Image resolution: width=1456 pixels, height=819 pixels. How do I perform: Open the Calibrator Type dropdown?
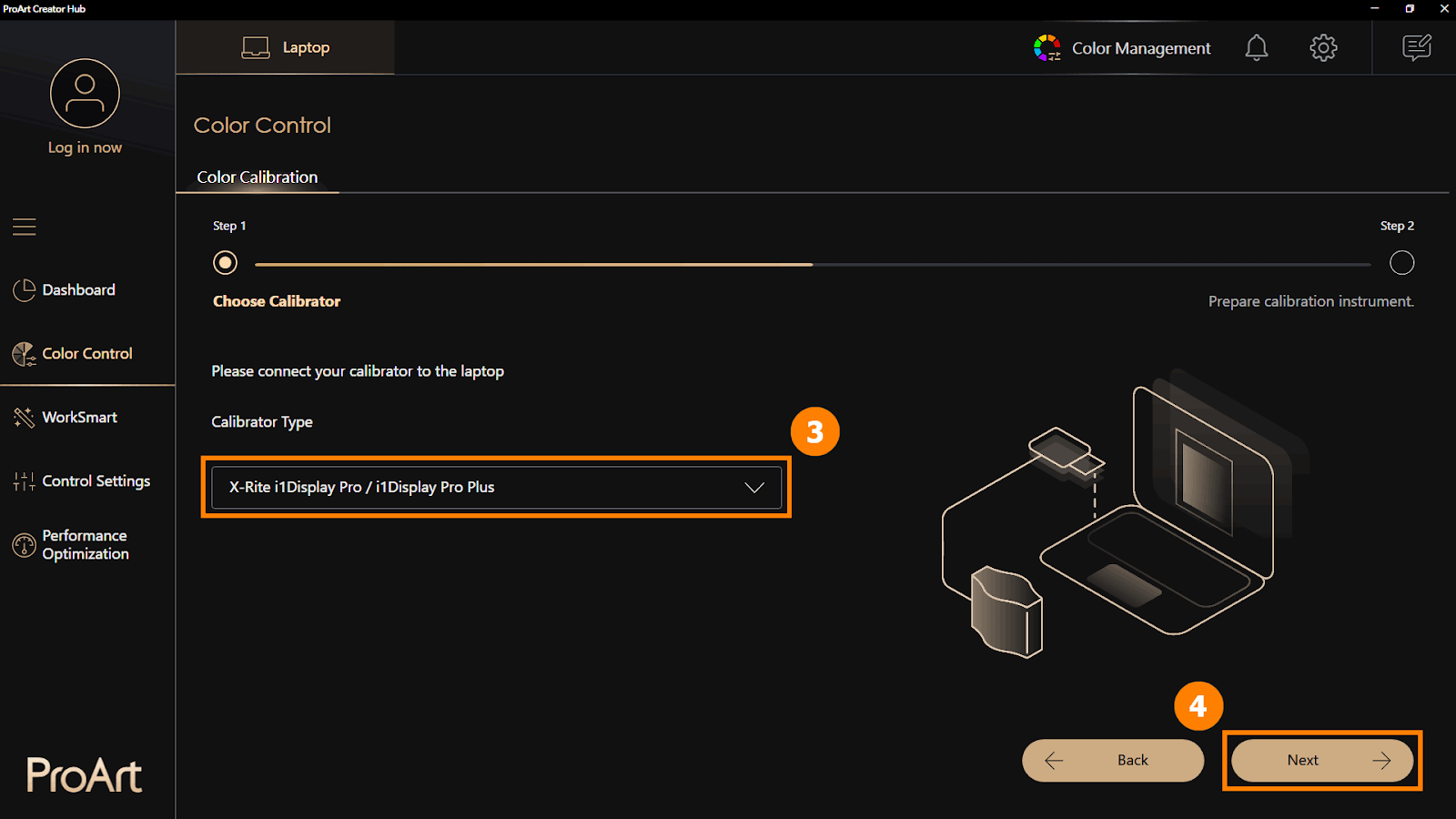click(x=496, y=487)
